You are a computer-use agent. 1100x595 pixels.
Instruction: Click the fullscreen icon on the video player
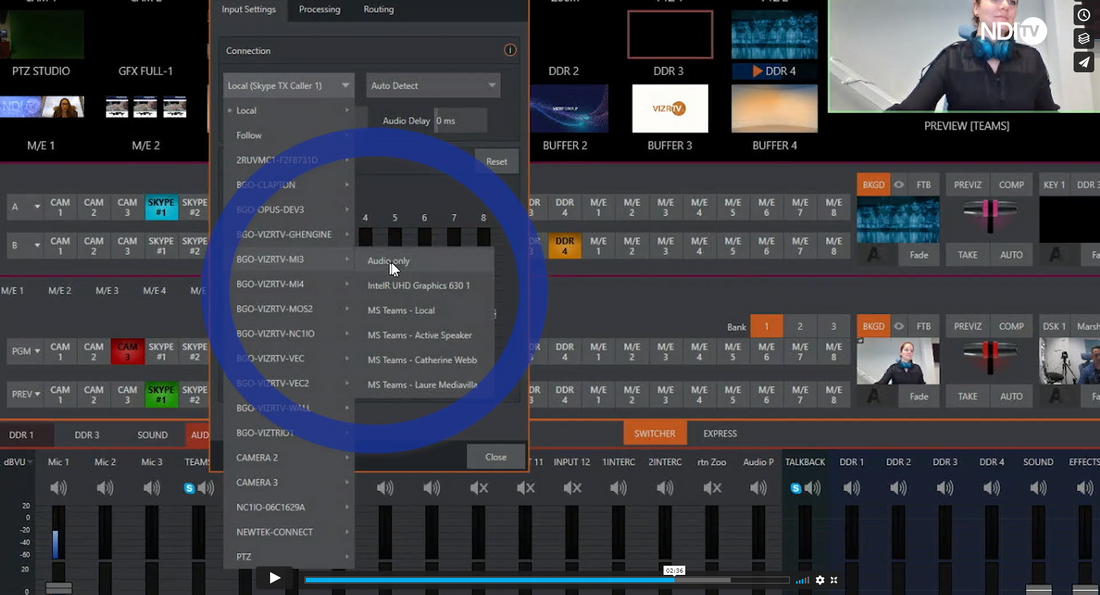point(835,579)
